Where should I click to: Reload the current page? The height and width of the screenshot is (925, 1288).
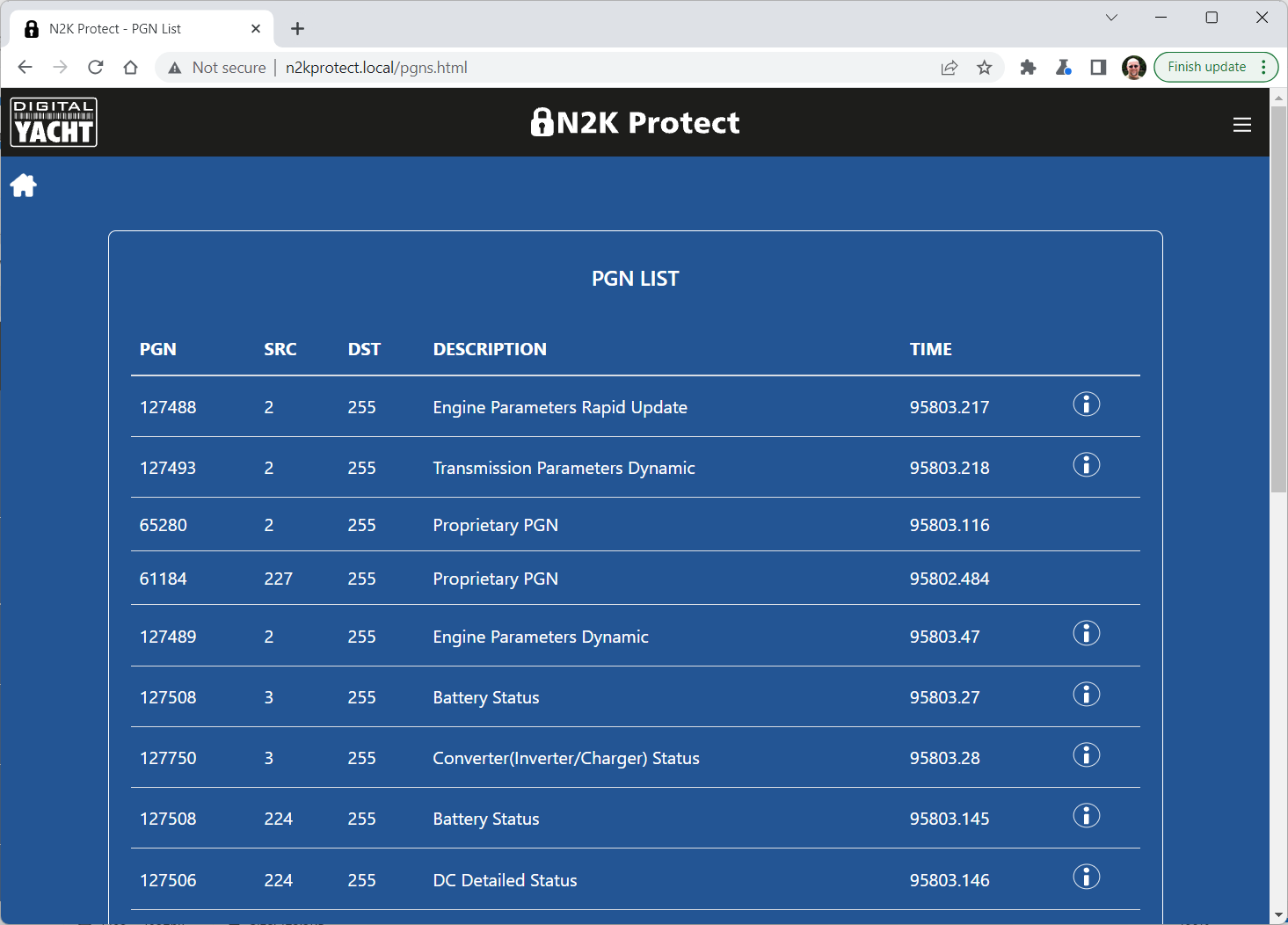(96, 68)
